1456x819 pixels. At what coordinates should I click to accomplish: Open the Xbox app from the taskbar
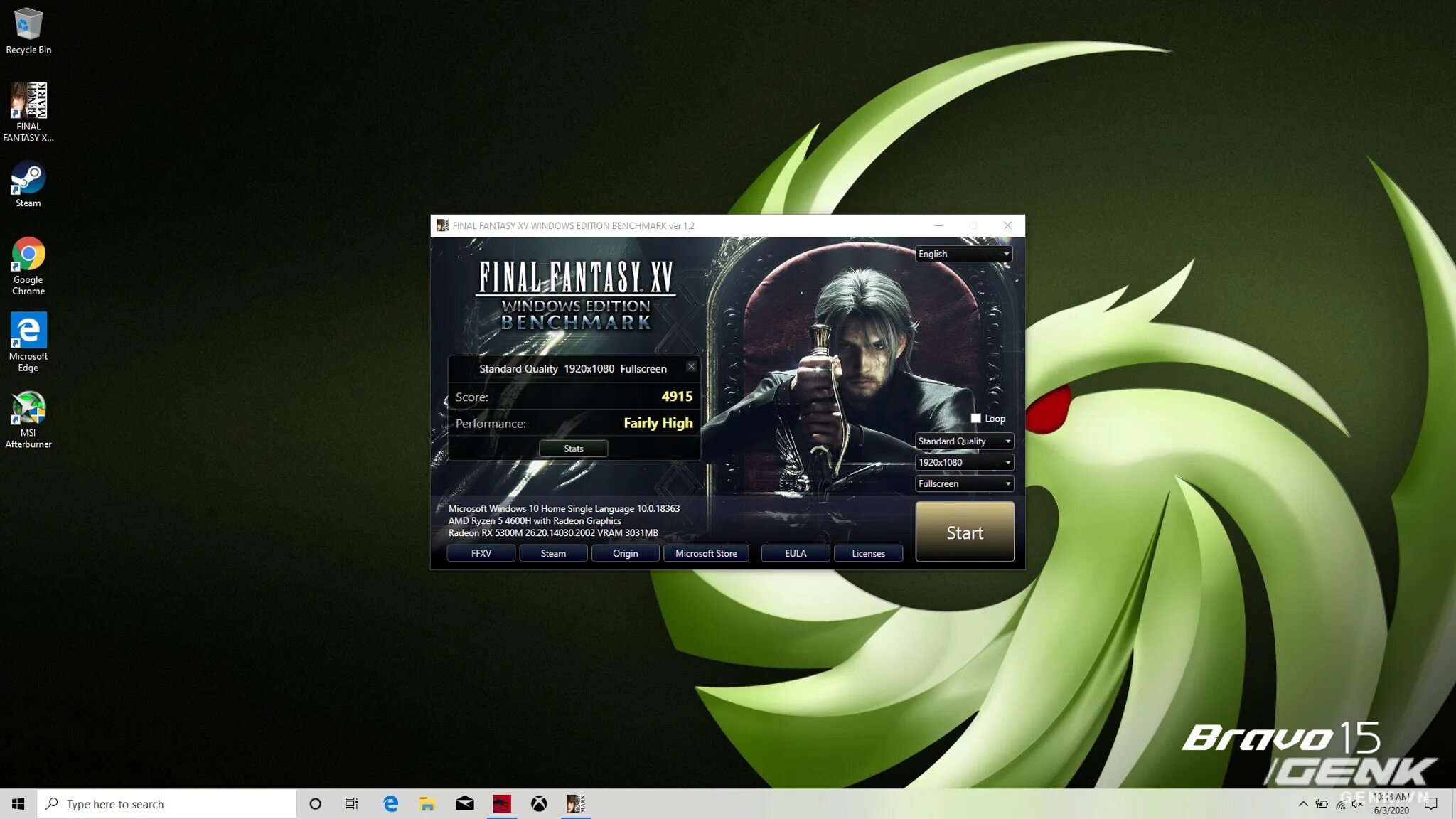point(539,804)
